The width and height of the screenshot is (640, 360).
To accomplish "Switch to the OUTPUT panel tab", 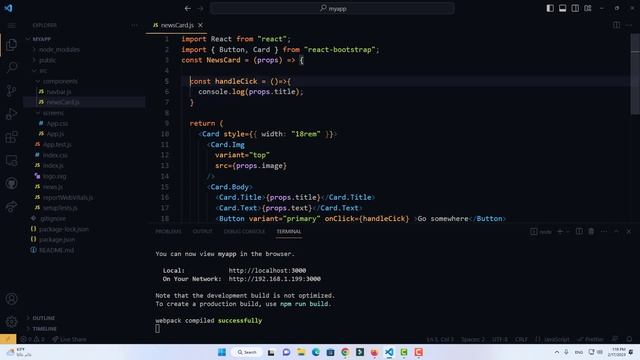I will pyautogui.click(x=202, y=231).
